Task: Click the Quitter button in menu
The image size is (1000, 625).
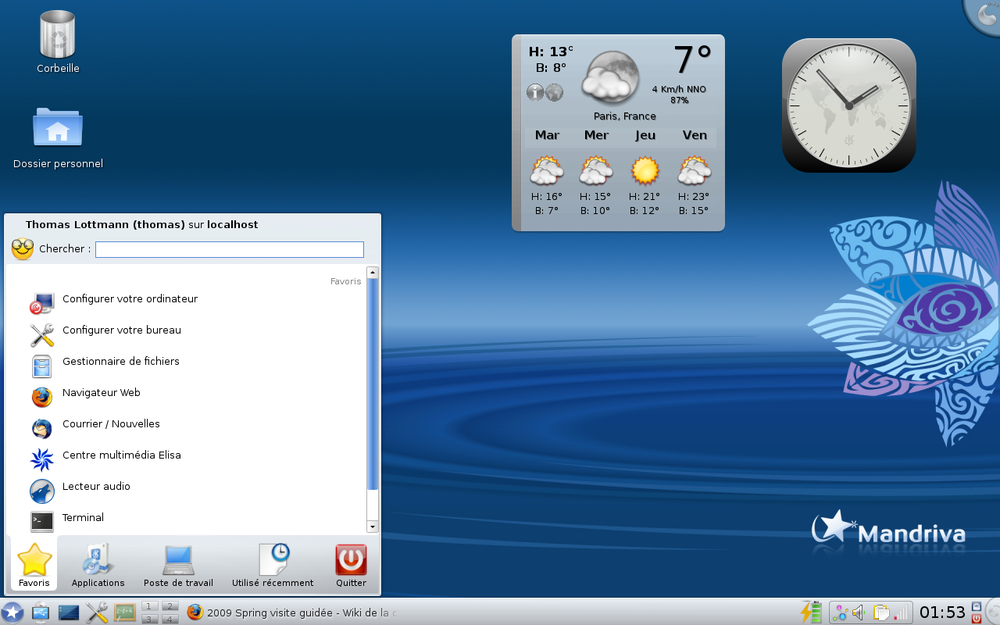Action: [x=351, y=565]
